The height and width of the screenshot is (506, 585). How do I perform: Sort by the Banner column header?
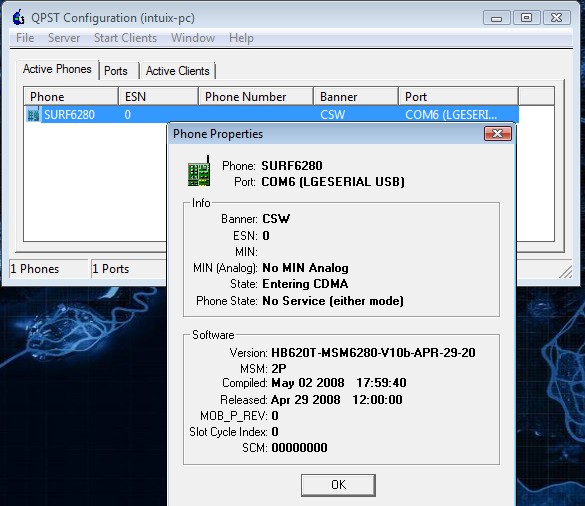click(x=356, y=97)
